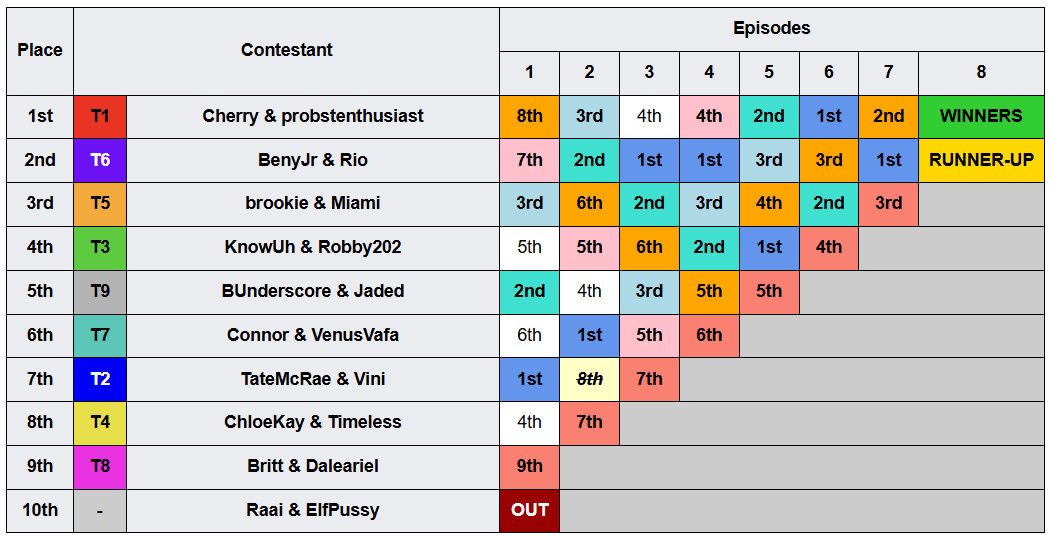Select the 10th place cell

tap(40, 510)
